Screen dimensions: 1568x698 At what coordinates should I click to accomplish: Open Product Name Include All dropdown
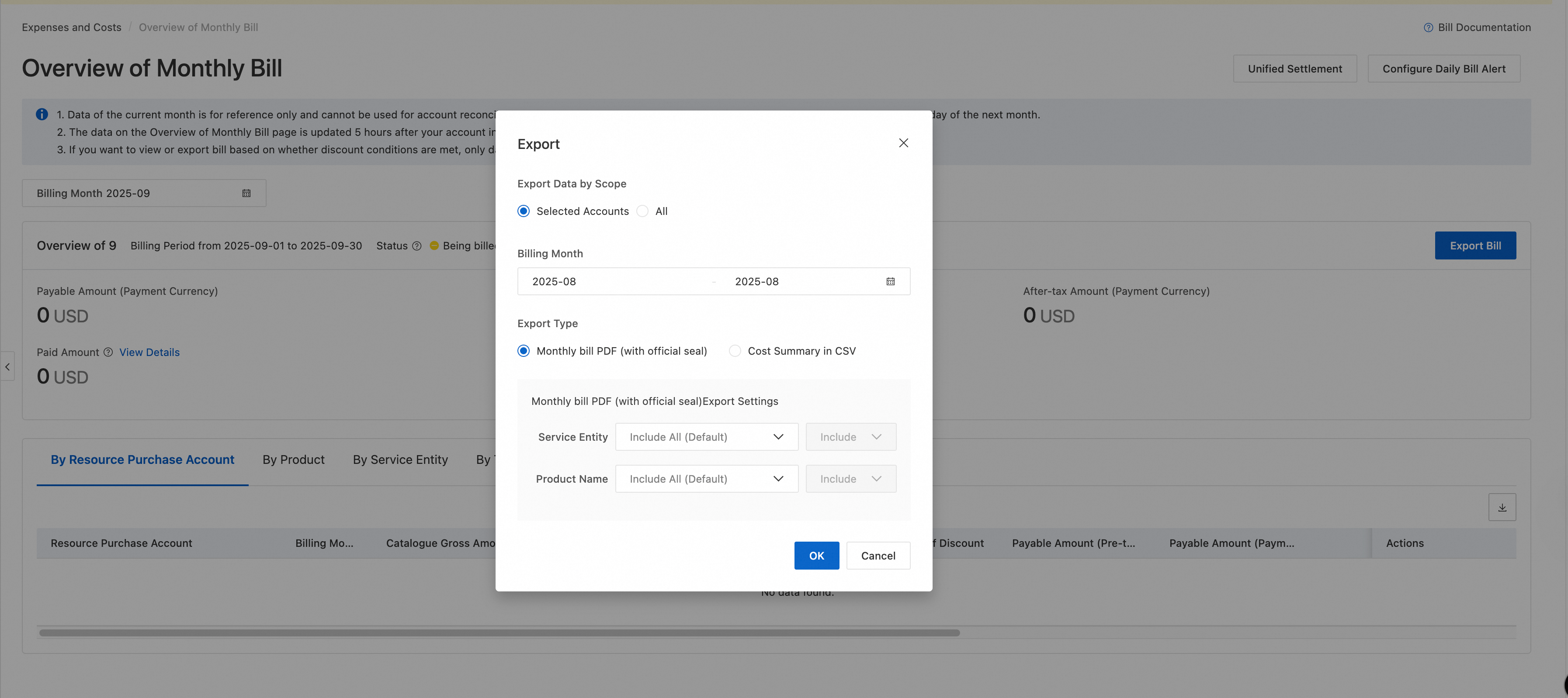click(706, 479)
